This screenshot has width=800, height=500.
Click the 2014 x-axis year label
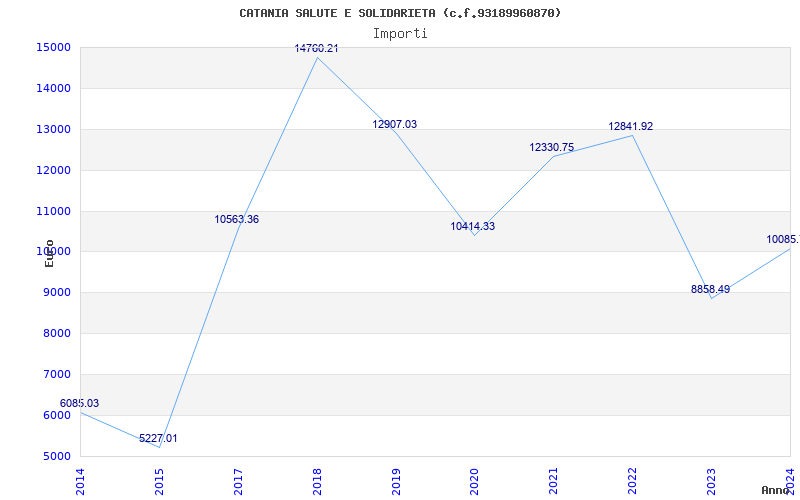coord(80,481)
